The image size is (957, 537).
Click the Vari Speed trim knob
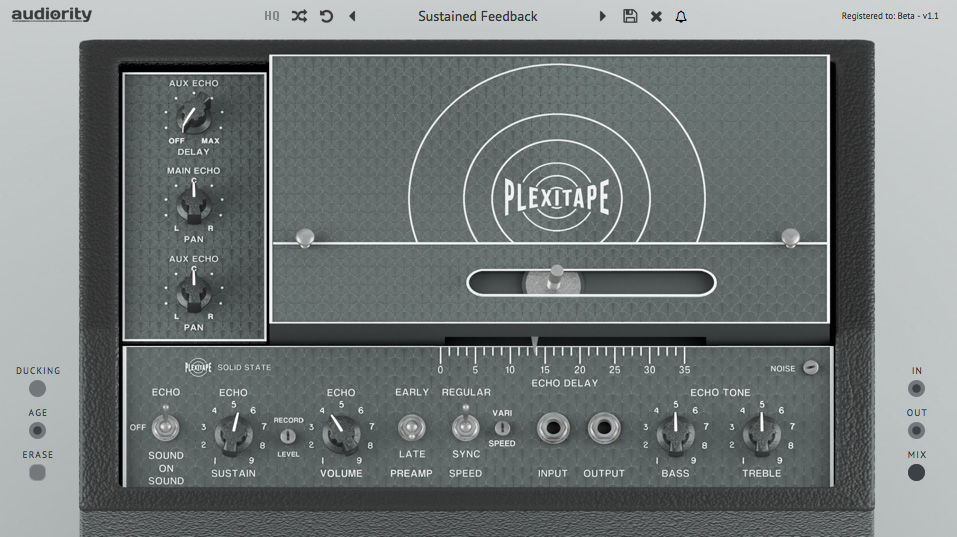502,428
